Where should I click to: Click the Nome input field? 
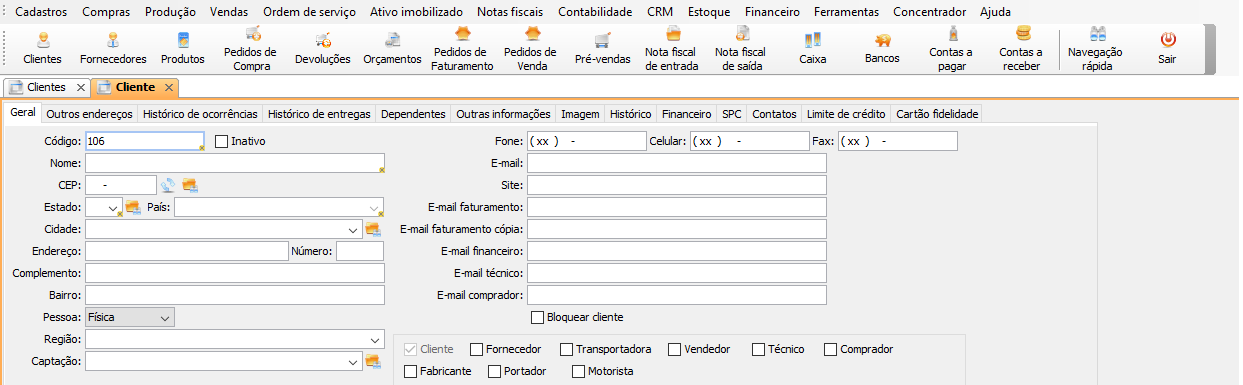pos(235,163)
